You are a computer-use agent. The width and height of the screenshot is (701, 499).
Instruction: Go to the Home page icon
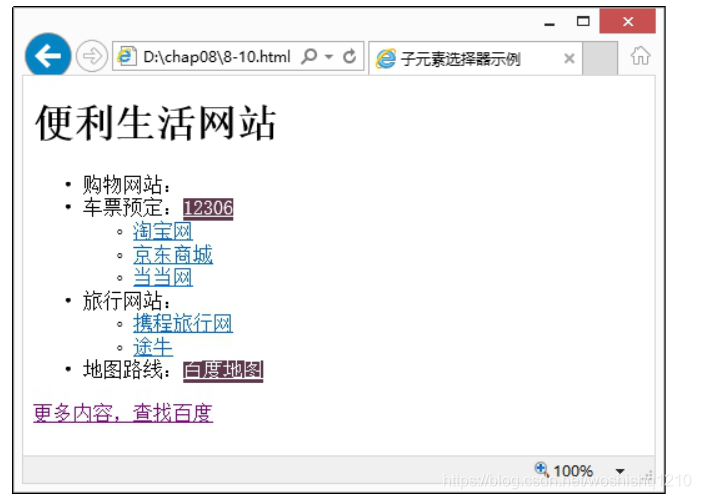pos(640,56)
